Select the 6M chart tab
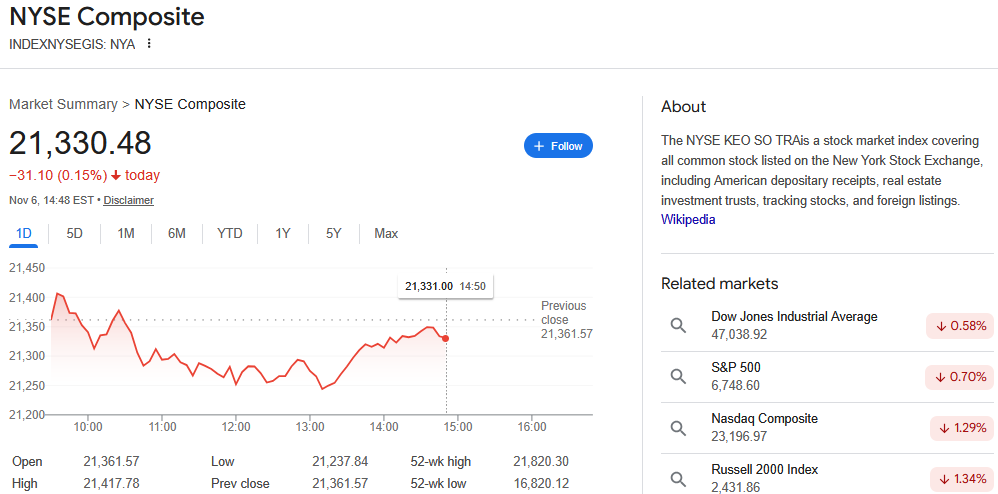 tap(177, 233)
